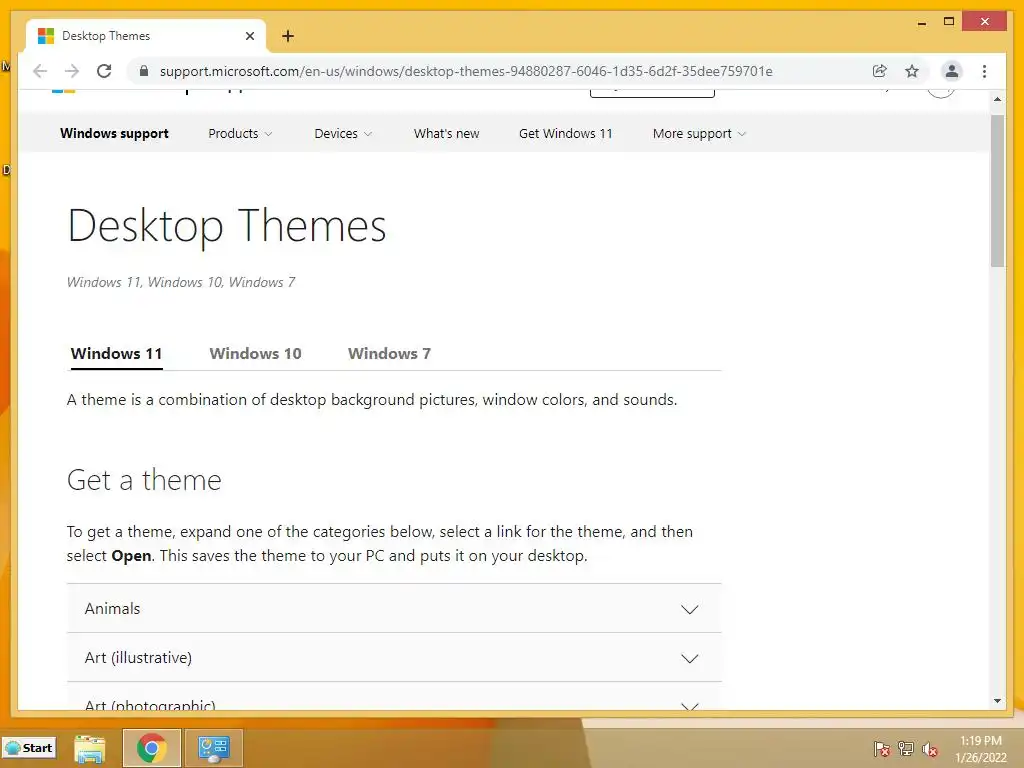Open the Start button
The height and width of the screenshot is (768, 1024).
[x=29, y=748]
